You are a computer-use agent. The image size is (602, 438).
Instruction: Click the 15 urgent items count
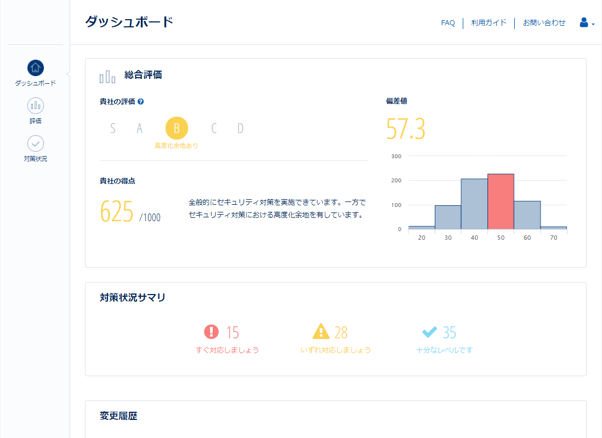pyautogui.click(x=232, y=332)
